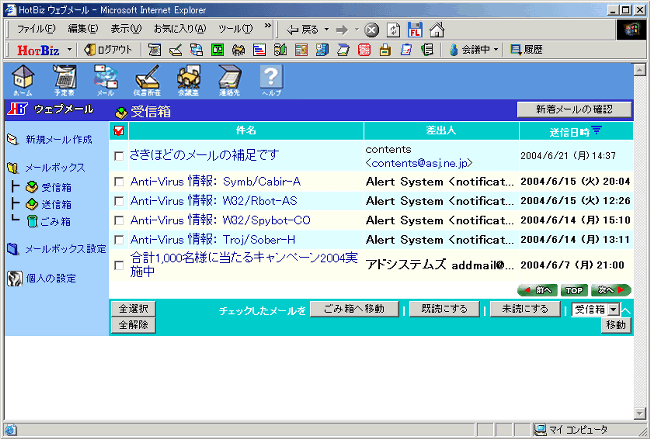Image resolution: width=650 pixels, height=439 pixels.
Task: Open the ホーム house icon
Action: (23, 80)
